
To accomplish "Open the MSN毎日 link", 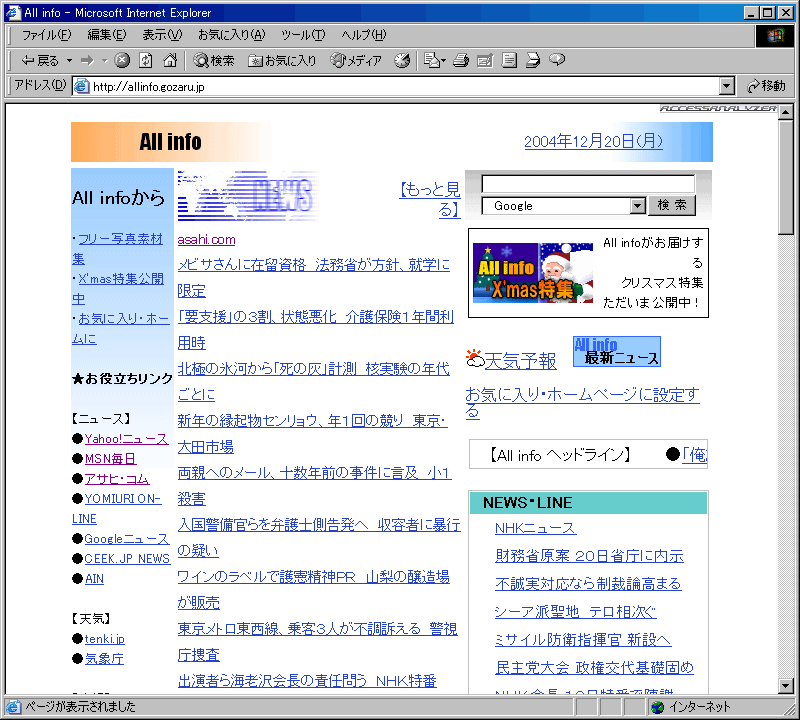I will 110,458.
